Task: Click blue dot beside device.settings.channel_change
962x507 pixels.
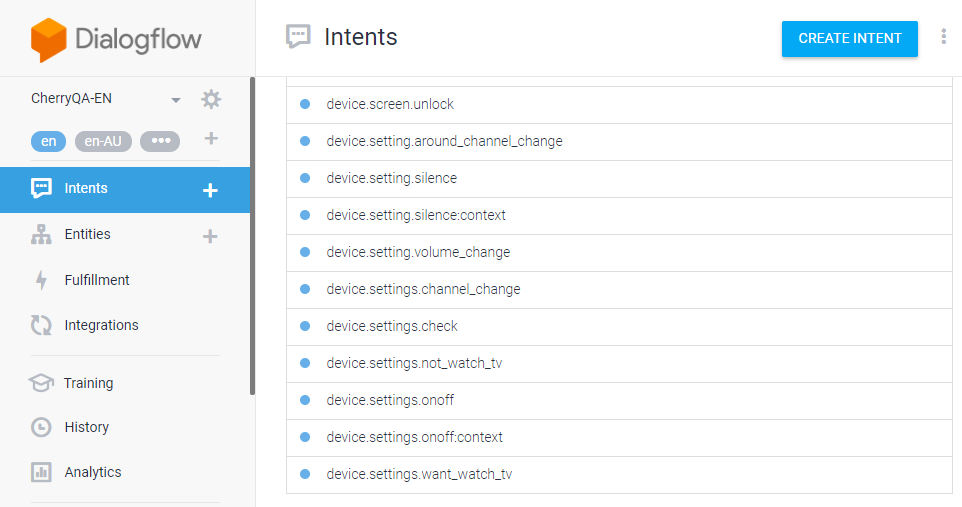Action: click(x=305, y=289)
